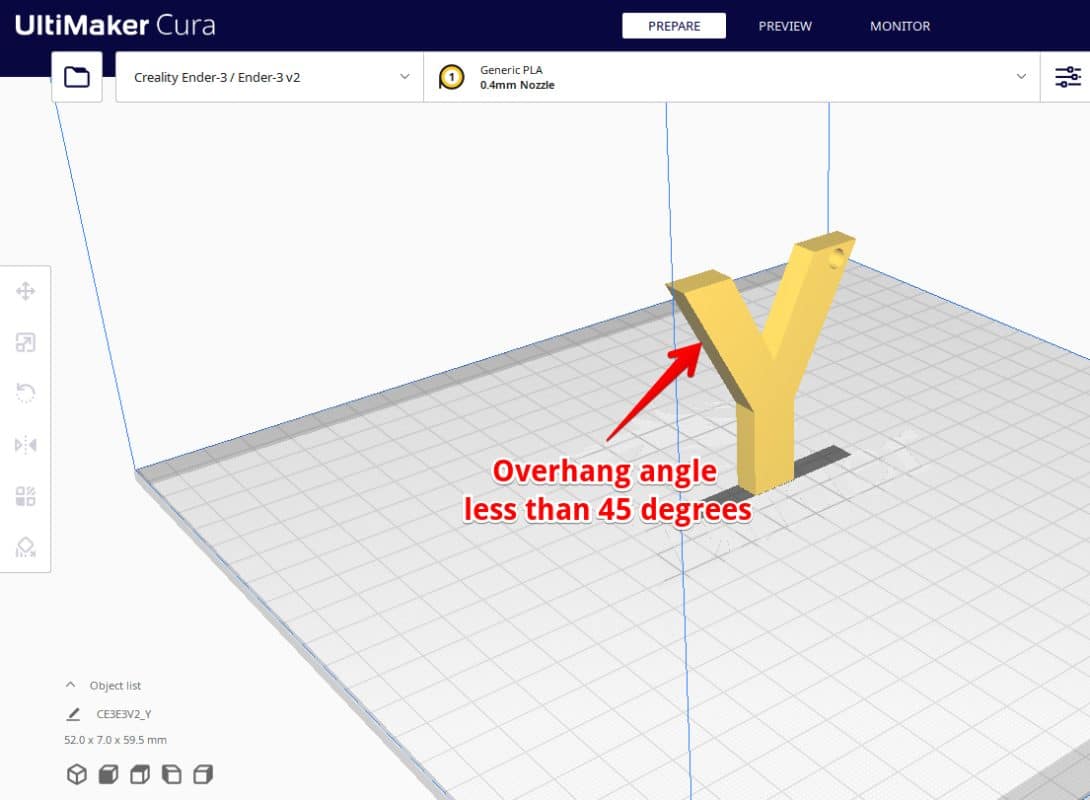Switch to isometric 3D view

[75, 773]
